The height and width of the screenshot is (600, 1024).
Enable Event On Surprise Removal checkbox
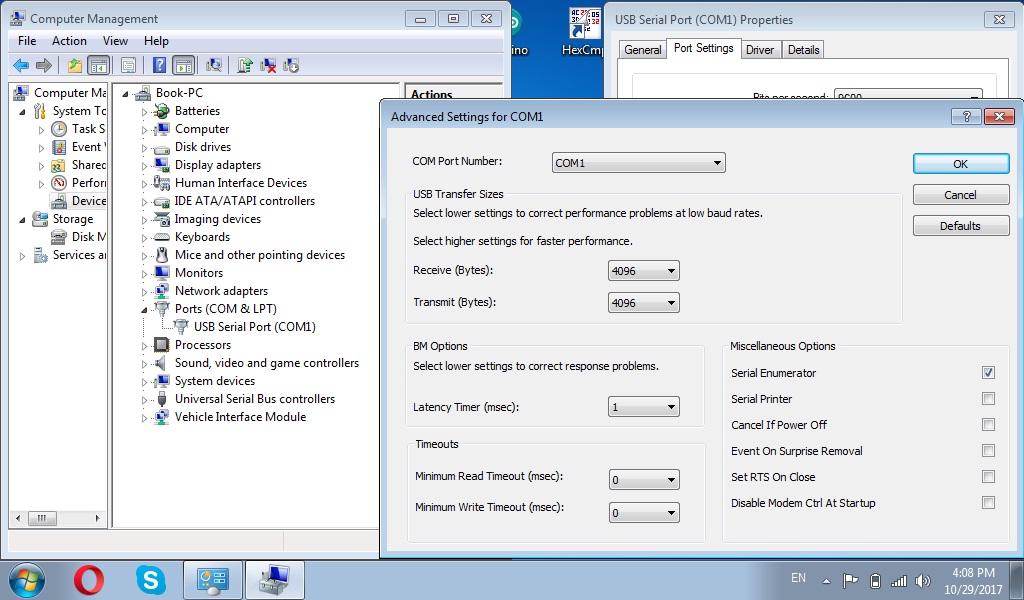point(988,450)
